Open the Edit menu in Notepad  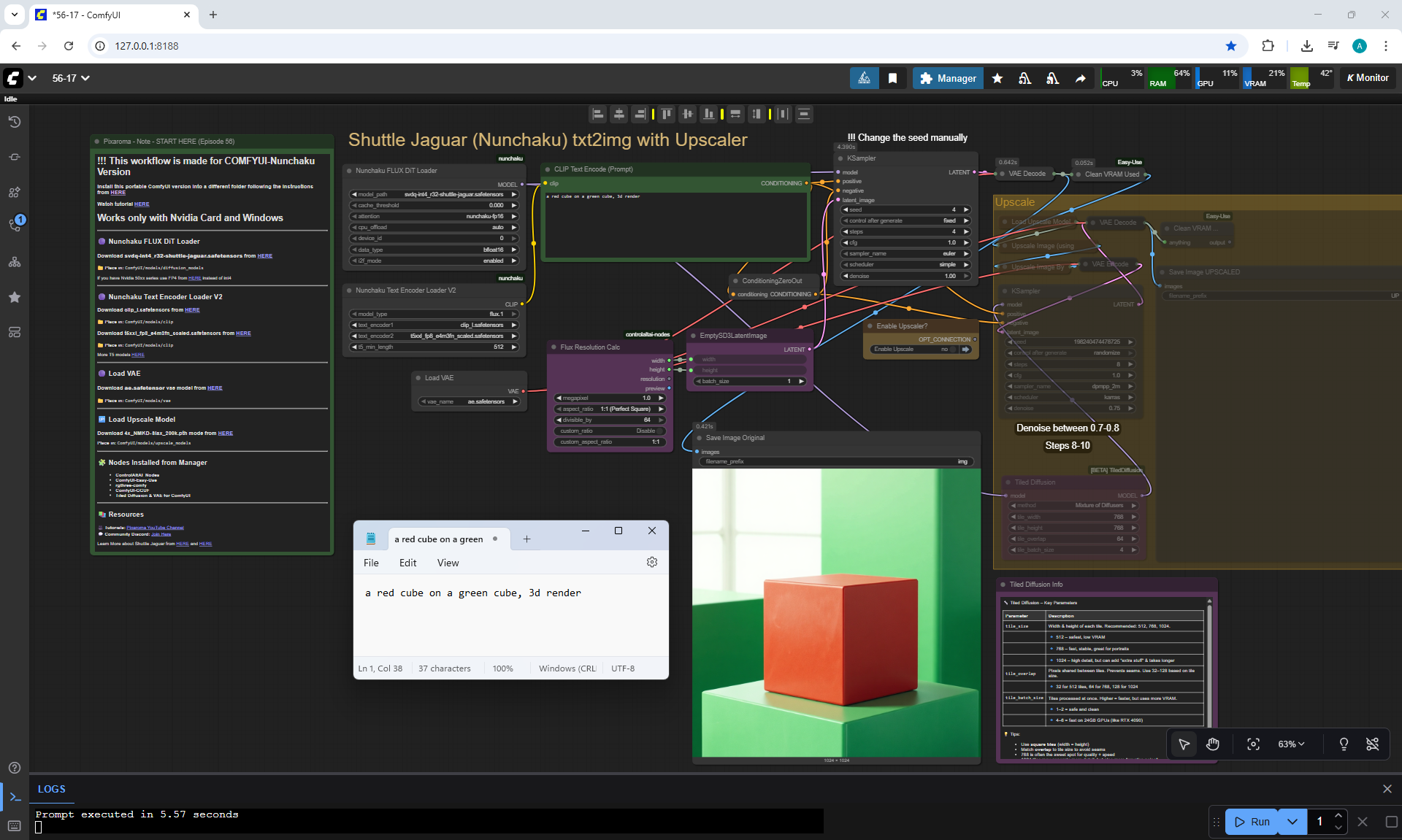point(407,563)
